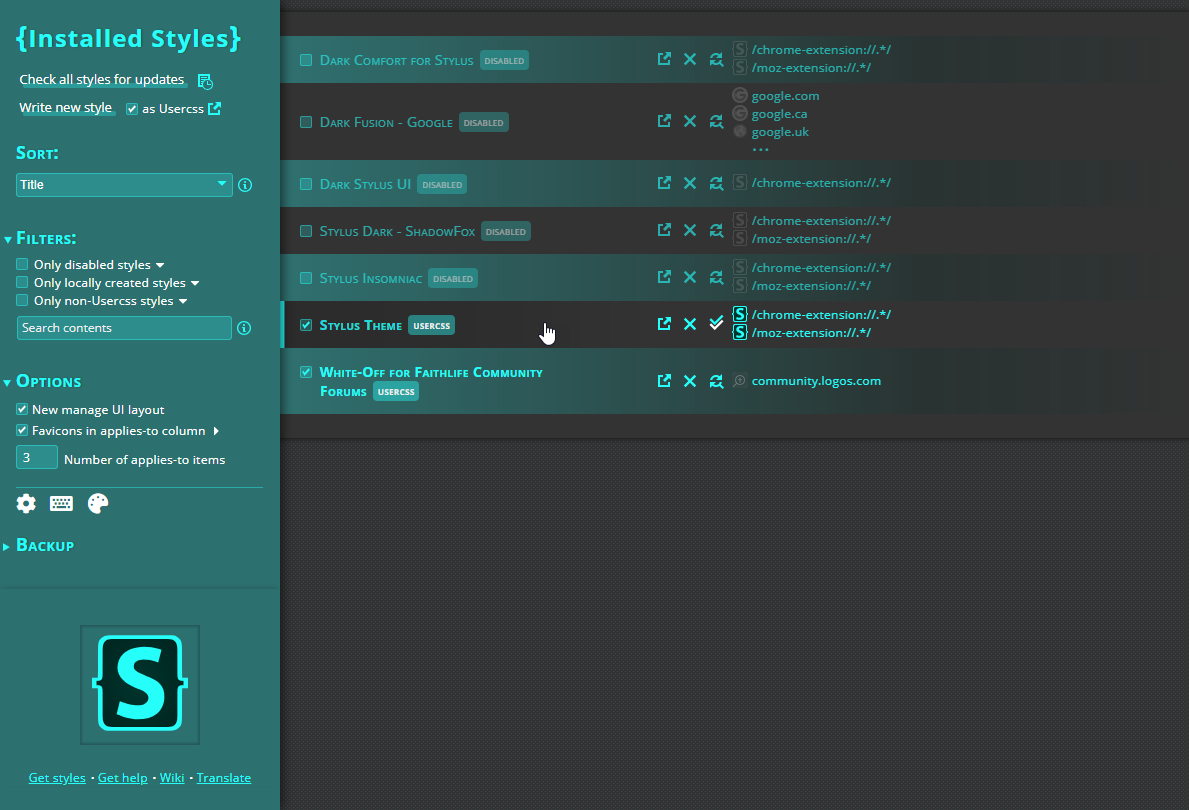Open dropdown arrow for 'Only non-Usercss styles'

183,302
